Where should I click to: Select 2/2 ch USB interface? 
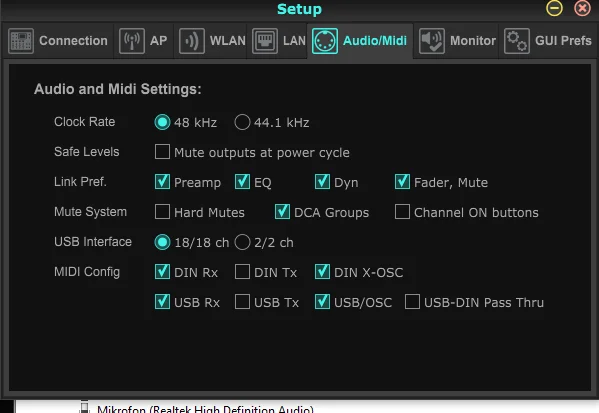pos(242,242)
